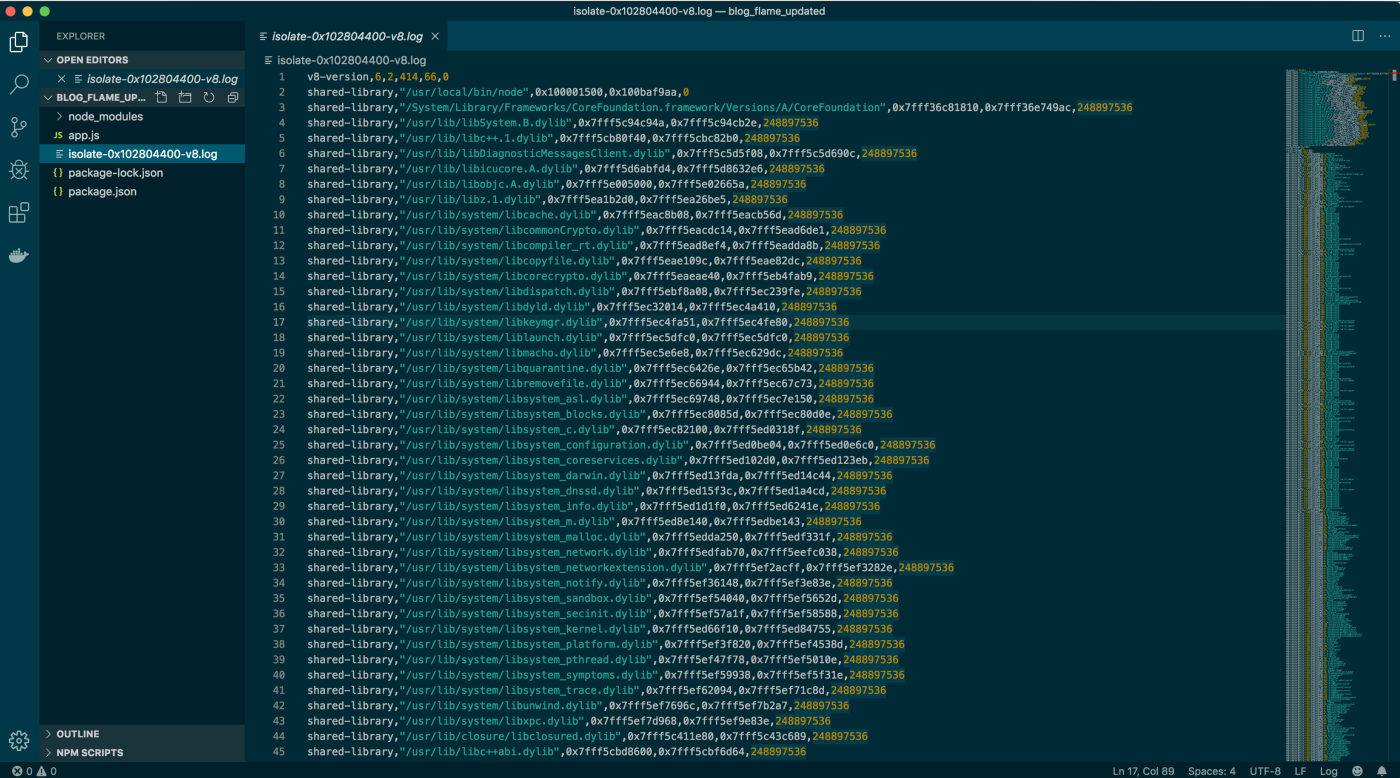
Task: Click the feedback smiley in status bar
Action: 1357,771
